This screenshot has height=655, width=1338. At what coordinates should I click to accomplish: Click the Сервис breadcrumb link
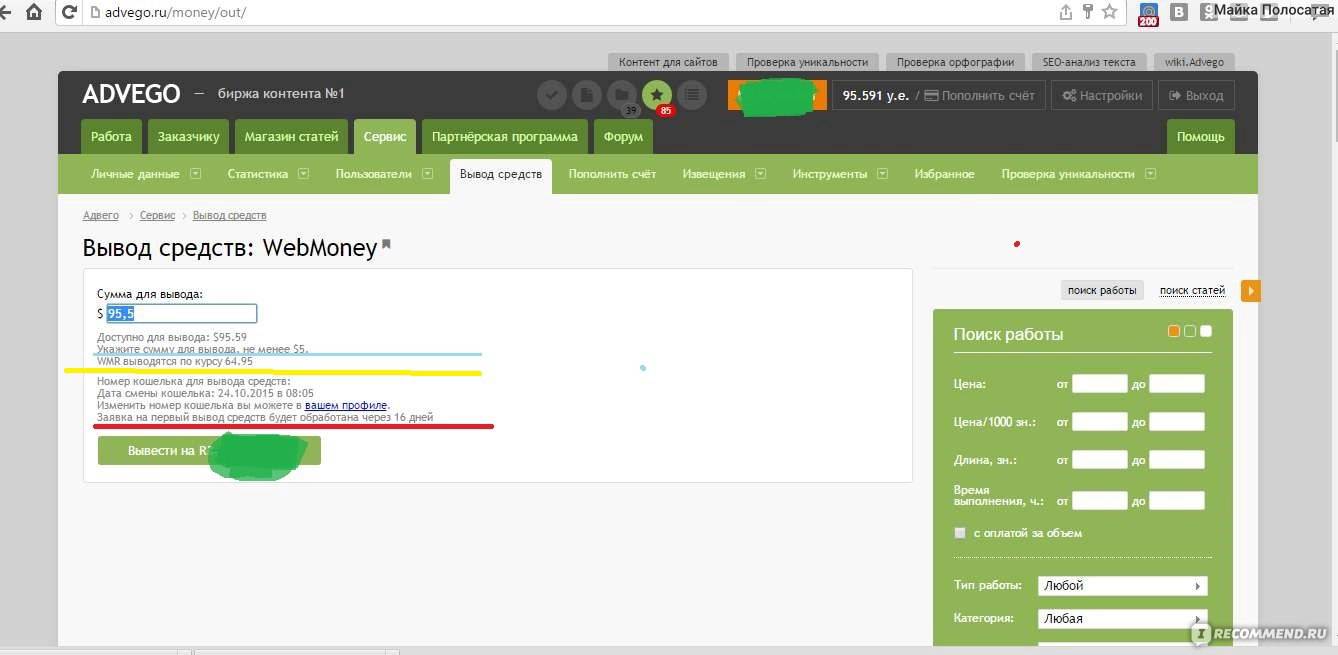(157, 215)
